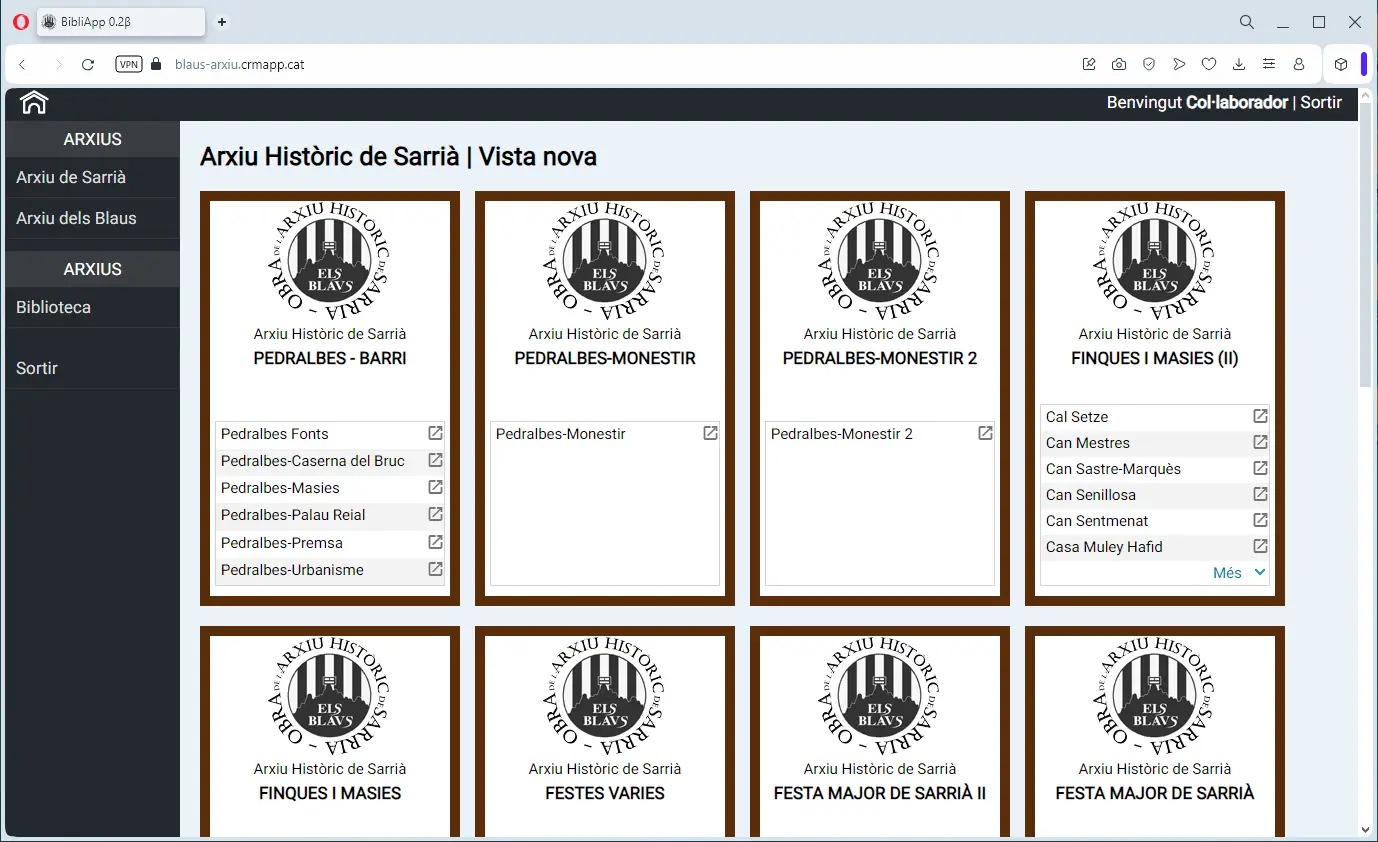Click the FESTES VARIES card logo

(x=605, y=697)
